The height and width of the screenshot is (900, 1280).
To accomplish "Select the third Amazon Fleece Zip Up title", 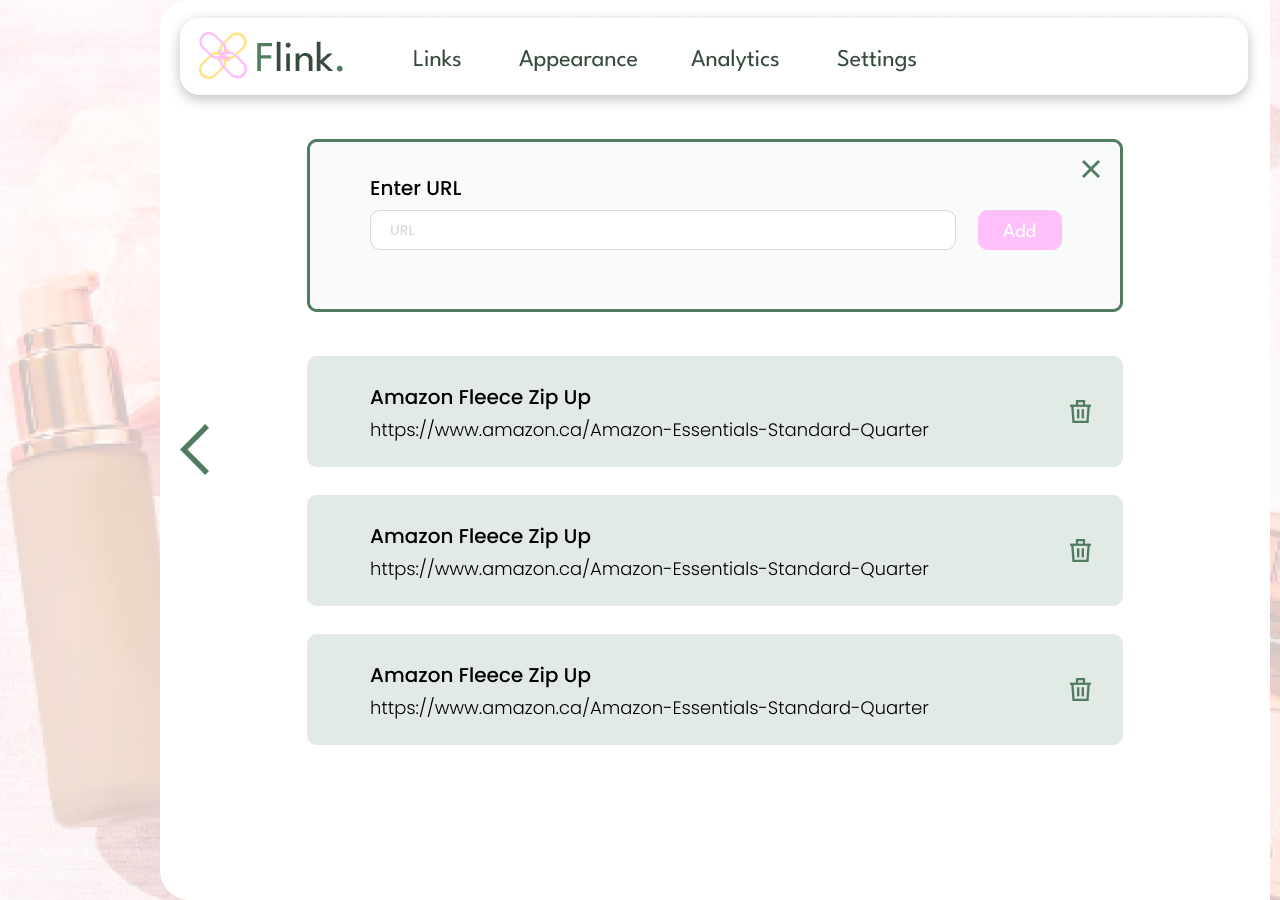I will click(x=480, y=675).
